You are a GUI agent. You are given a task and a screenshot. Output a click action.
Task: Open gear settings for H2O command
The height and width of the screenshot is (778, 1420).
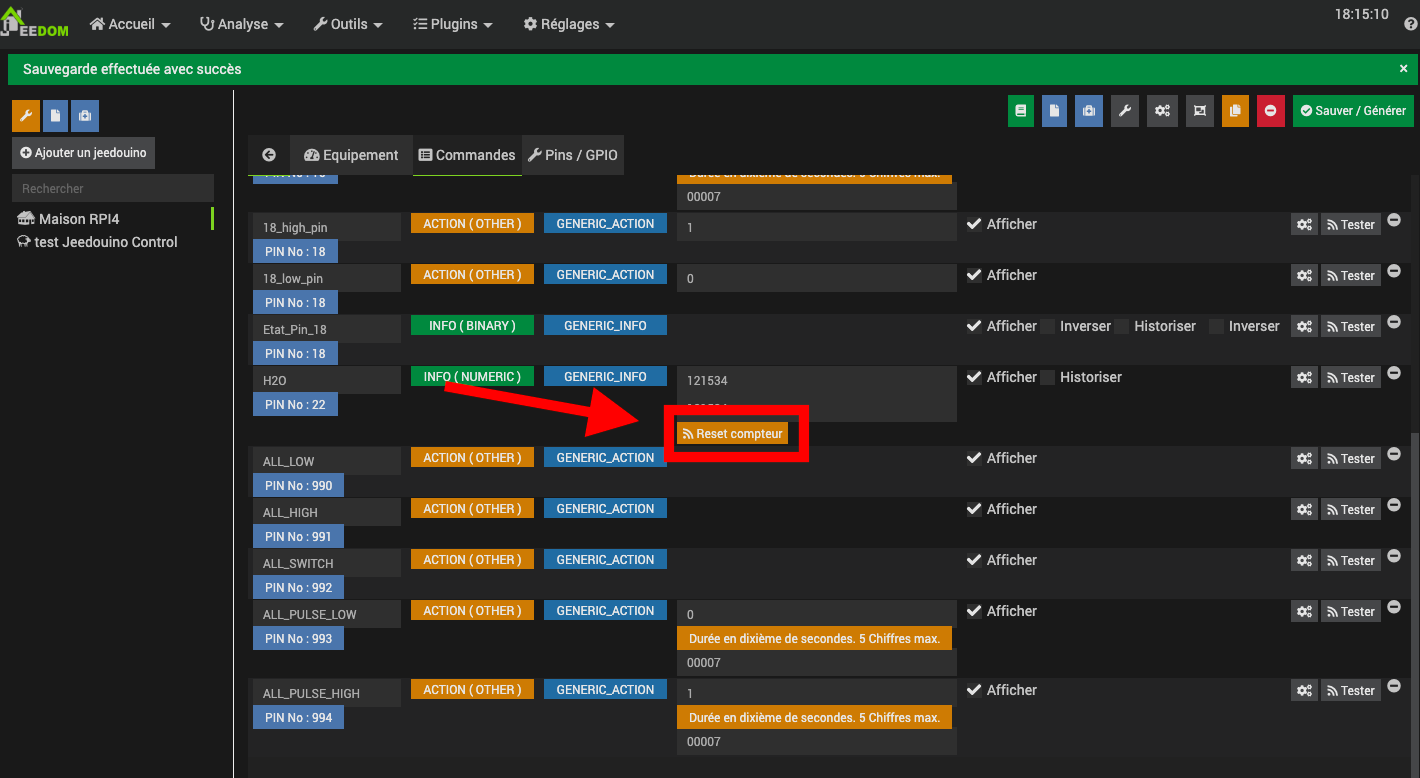pos(1304,378)
